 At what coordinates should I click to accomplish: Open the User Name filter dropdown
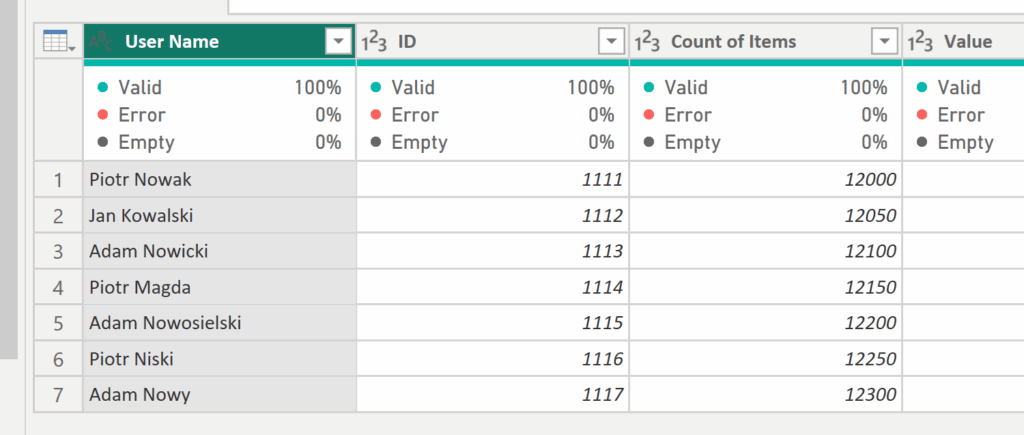click(339, 41)
